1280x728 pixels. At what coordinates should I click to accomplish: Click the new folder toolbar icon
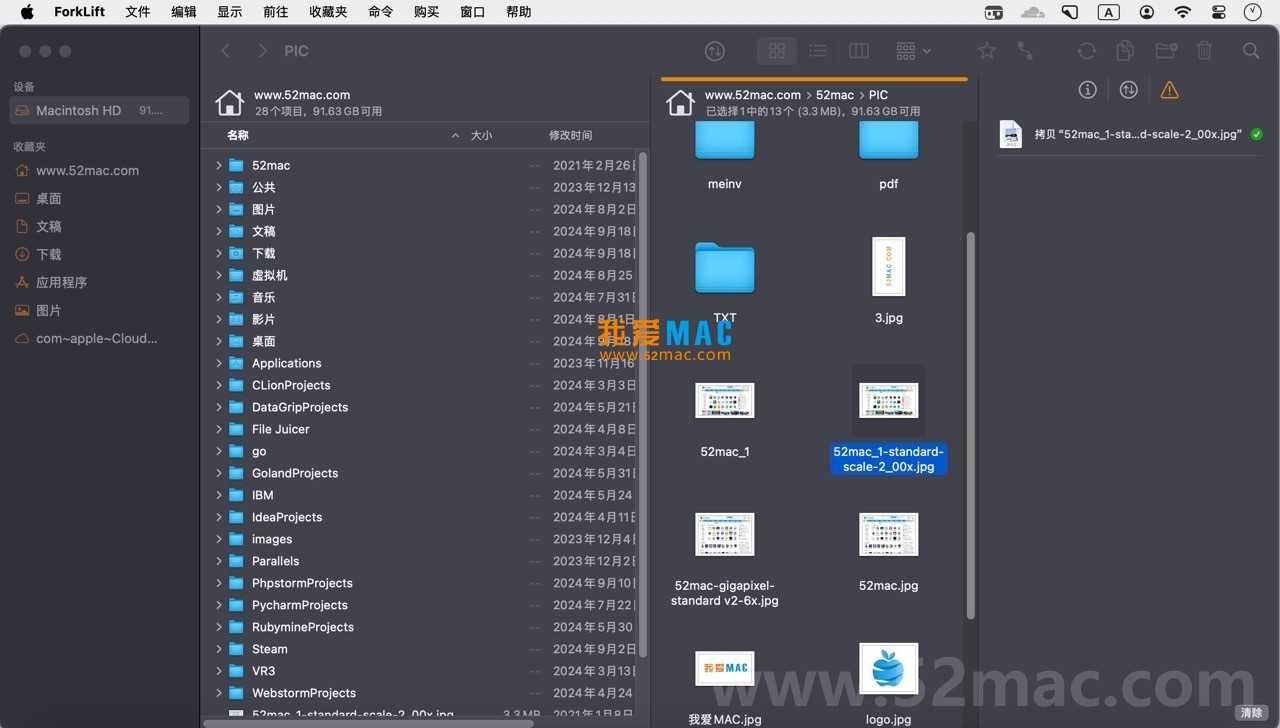click(1166, 51)
